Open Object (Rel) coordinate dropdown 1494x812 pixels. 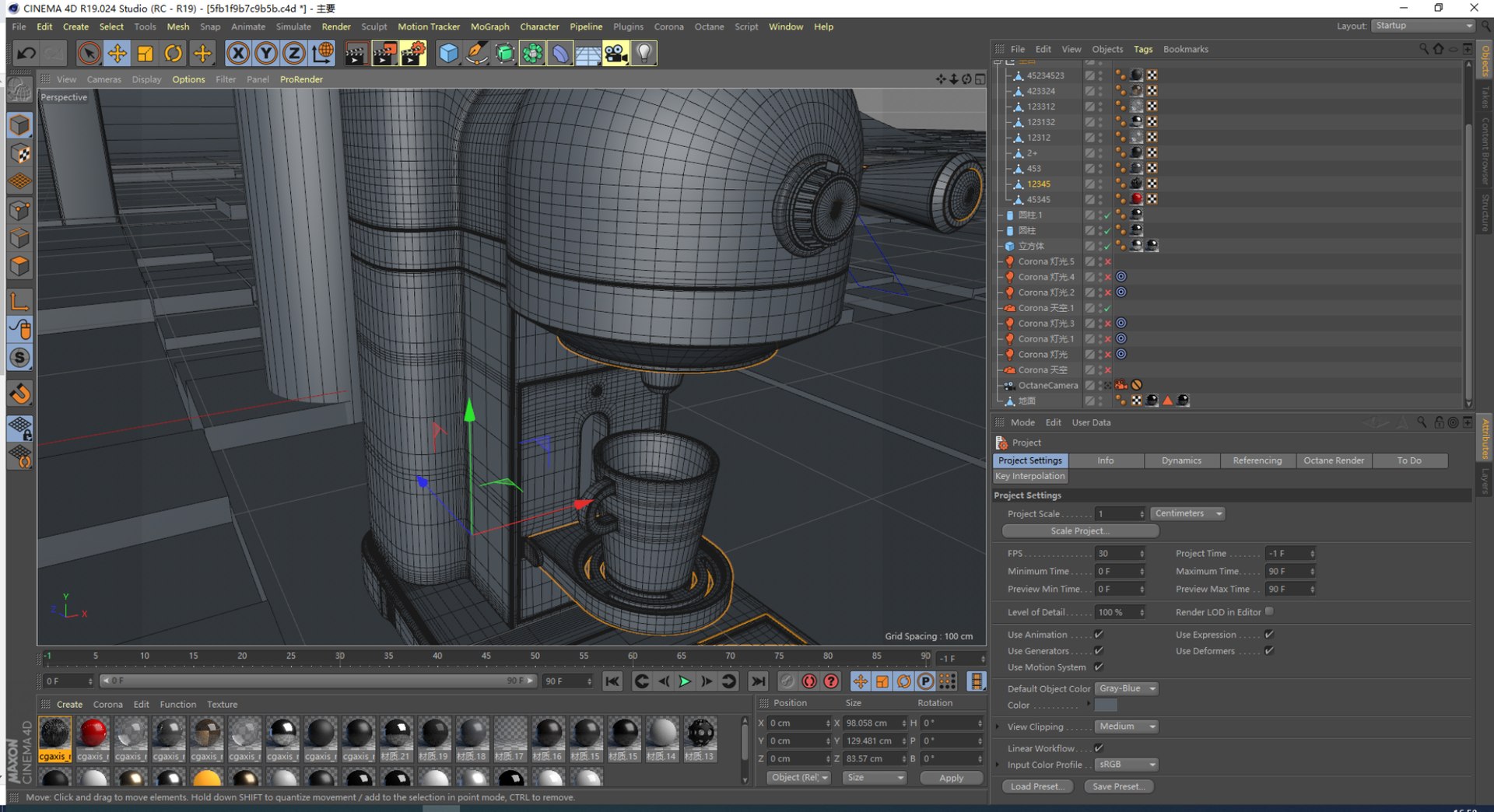(x=799, y=778)
